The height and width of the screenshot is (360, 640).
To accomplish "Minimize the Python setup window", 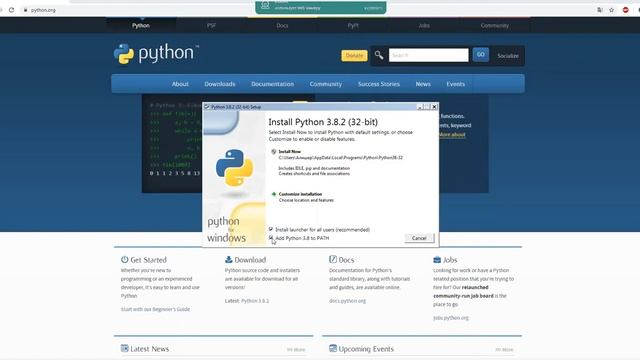I will coord(419,107).
